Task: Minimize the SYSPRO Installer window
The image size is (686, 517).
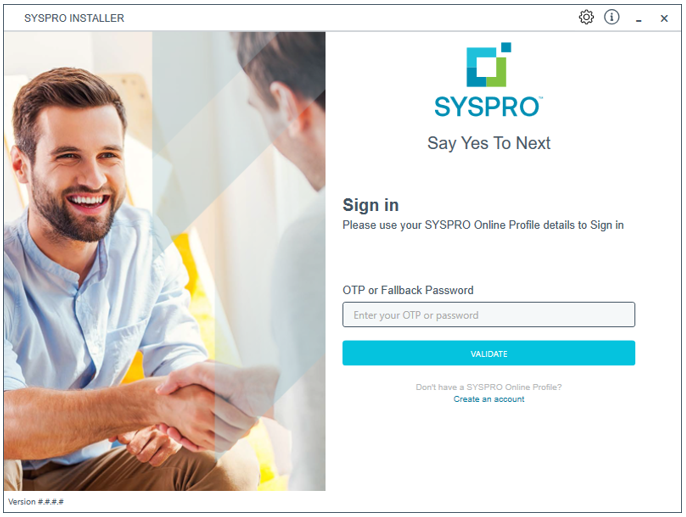Action: [639, 20]
